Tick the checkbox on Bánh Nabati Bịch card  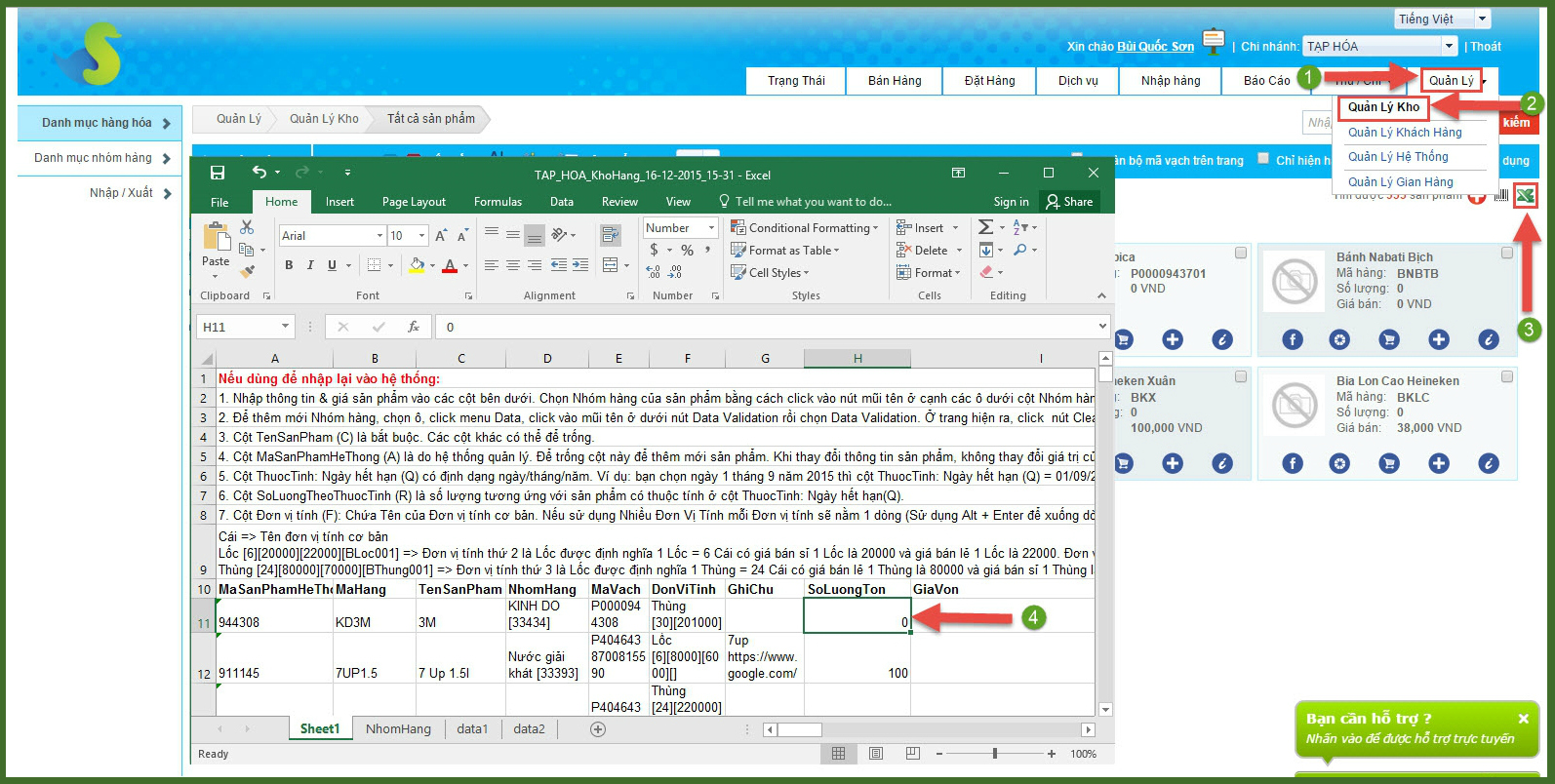(x=1507, y=253)
